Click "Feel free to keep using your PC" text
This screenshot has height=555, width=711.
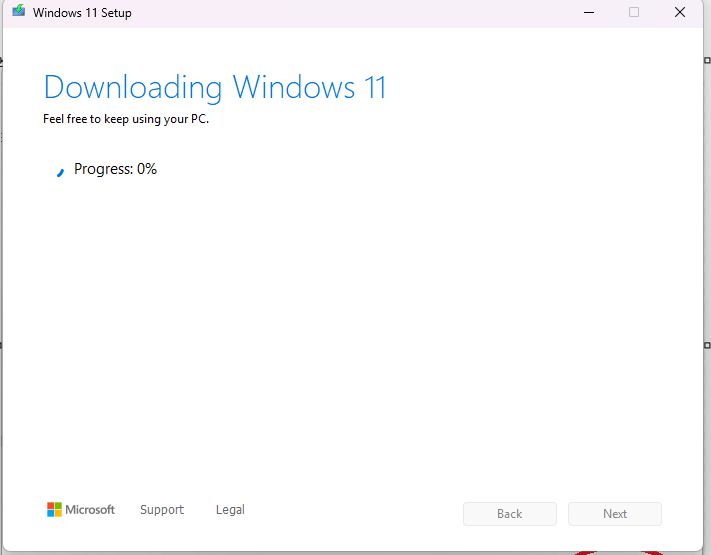click(126, 119)
